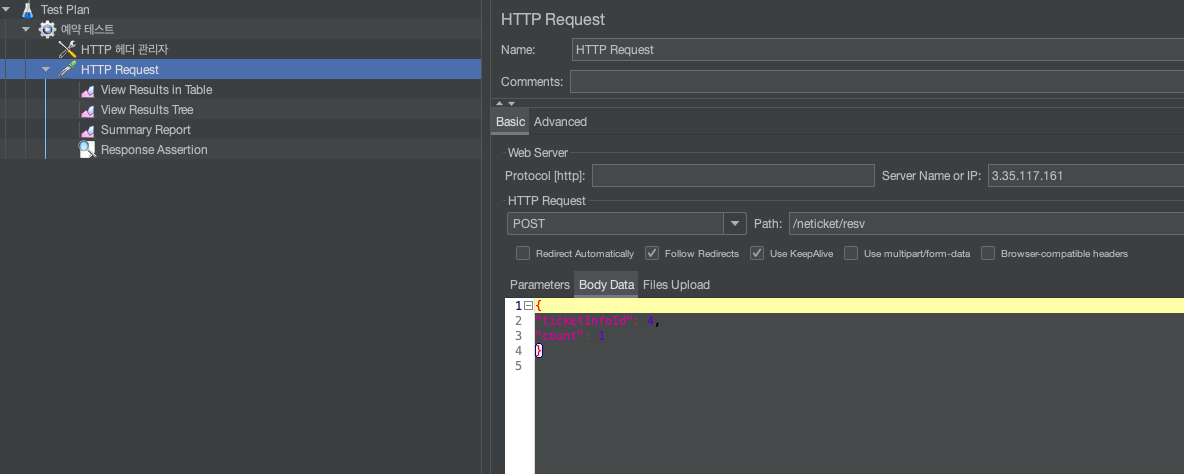Click the 예약 테스트 thread group gear icon
The width and height of the screenshot is (1184, 474).
[x=48, y=29]
